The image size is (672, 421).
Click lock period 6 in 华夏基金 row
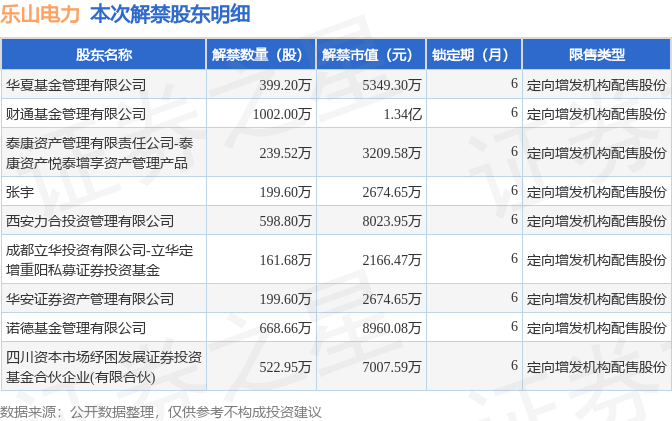click(514, 83)
